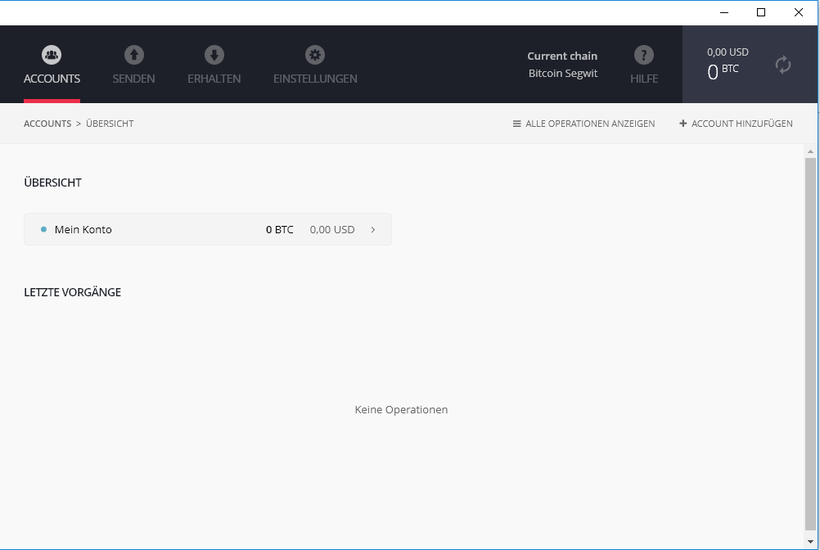The image size is (820, 550).
Task: Click the 0 BTC header balance
Action: coord(723,72)
